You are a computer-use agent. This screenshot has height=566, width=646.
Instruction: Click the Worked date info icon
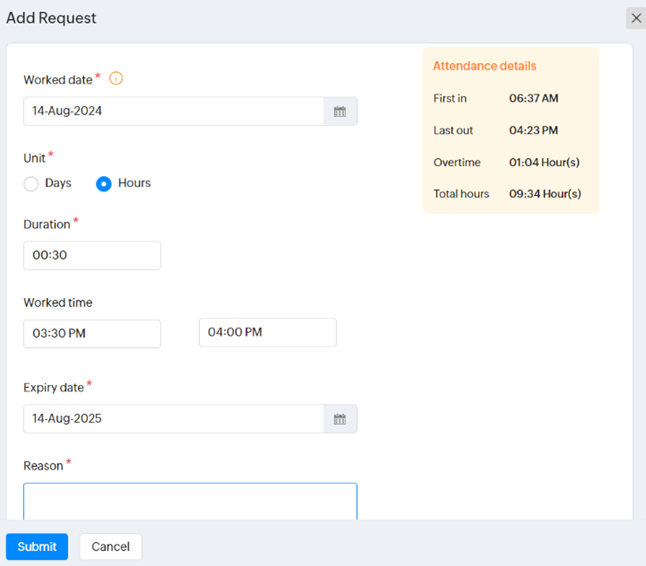pyautogui.click(x=116, y=78)
